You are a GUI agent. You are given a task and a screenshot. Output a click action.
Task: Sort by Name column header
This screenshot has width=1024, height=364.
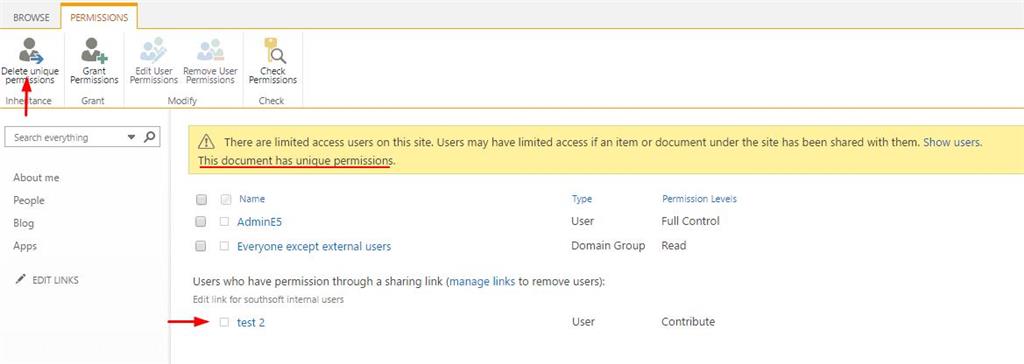point(252,199)
